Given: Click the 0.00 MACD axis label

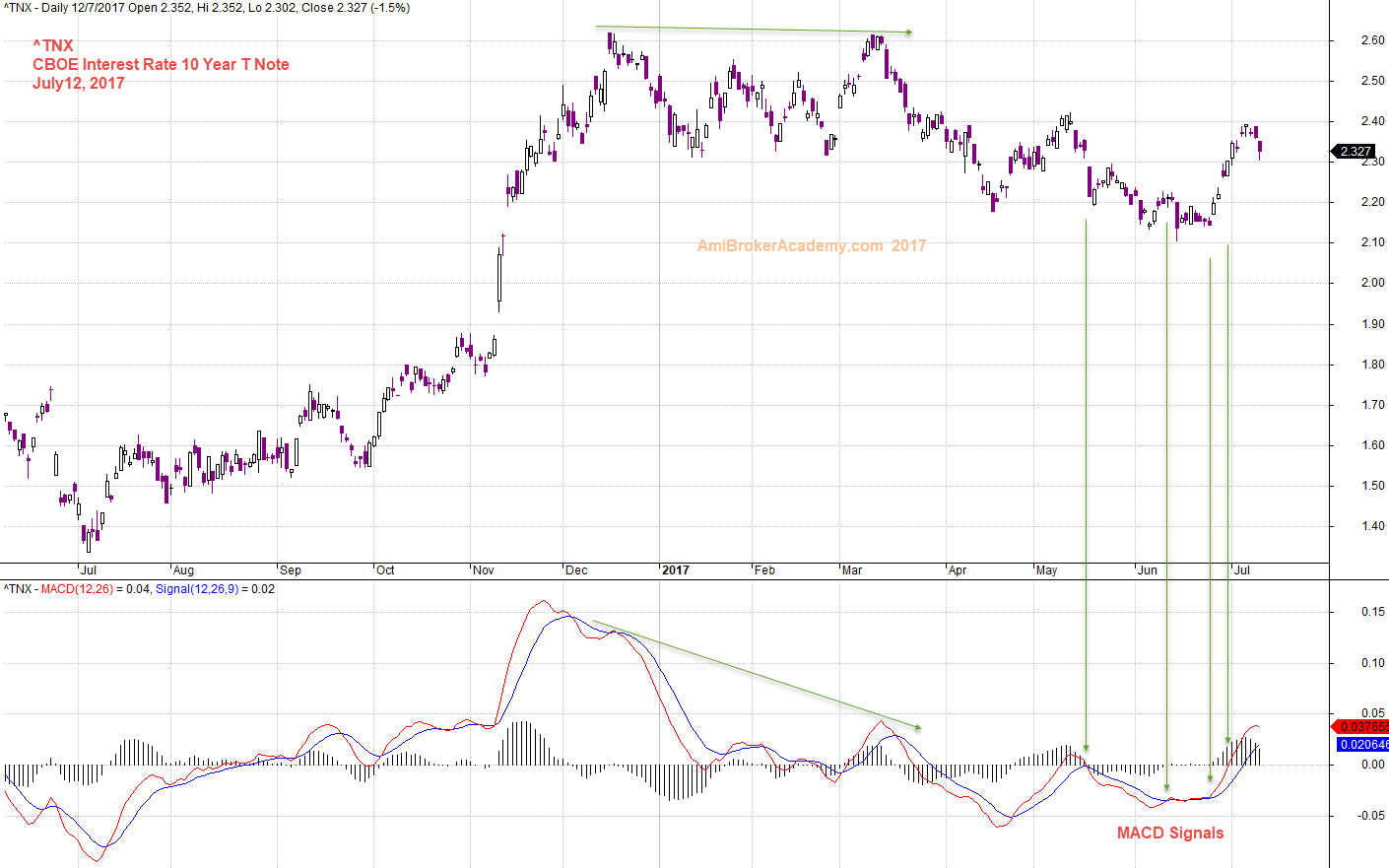Looking at the screenshot, I should click(x=1372, y=765).
